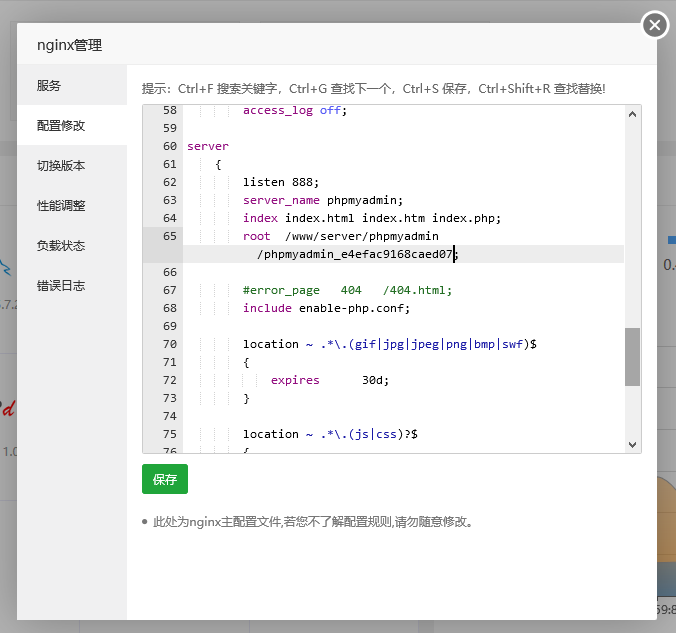The height and width of the screenshot is (633, 676).
Task: Click the '#error_page 404' comment line
Action: [347, 290]
